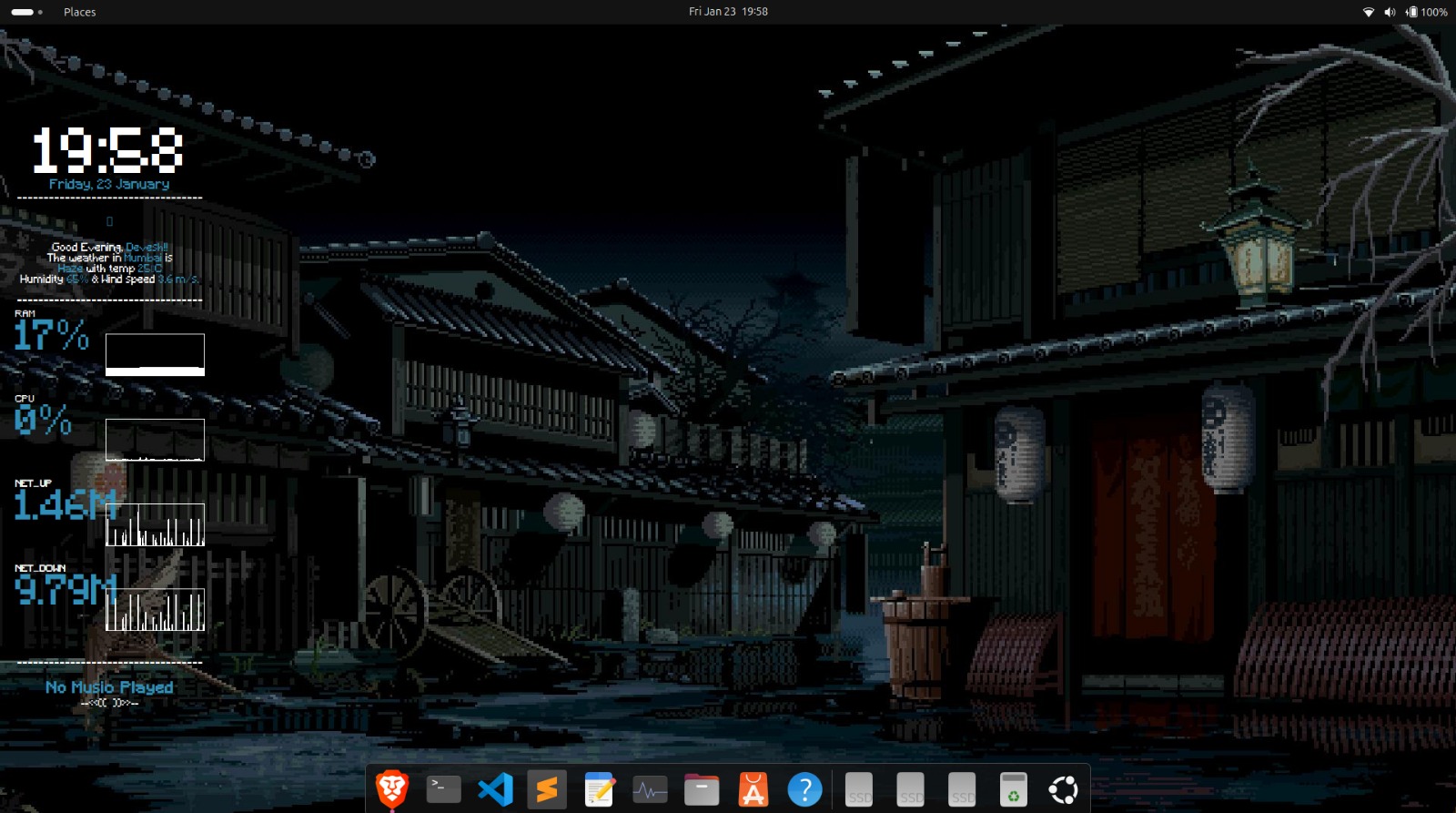
Task: Launch the App Center software store
Action: (x=753, y=789)
